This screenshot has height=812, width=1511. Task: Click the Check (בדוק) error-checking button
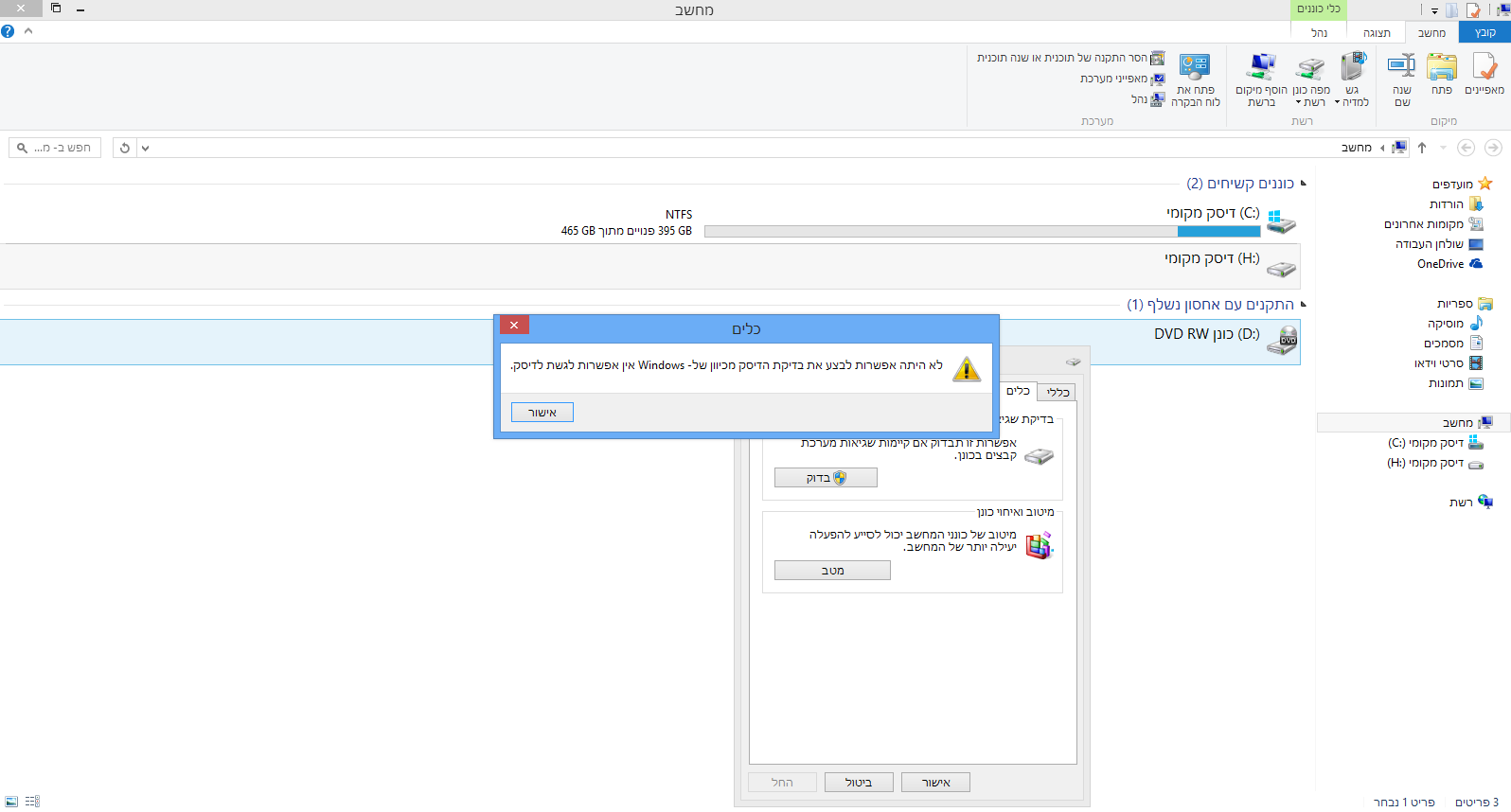[x=826, y=478]
